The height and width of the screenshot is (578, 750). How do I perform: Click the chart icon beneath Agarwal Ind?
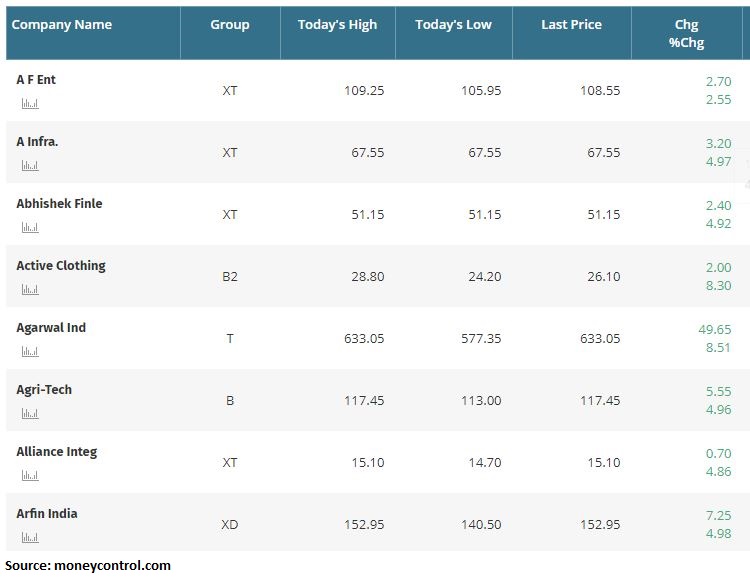click(29, 351)
